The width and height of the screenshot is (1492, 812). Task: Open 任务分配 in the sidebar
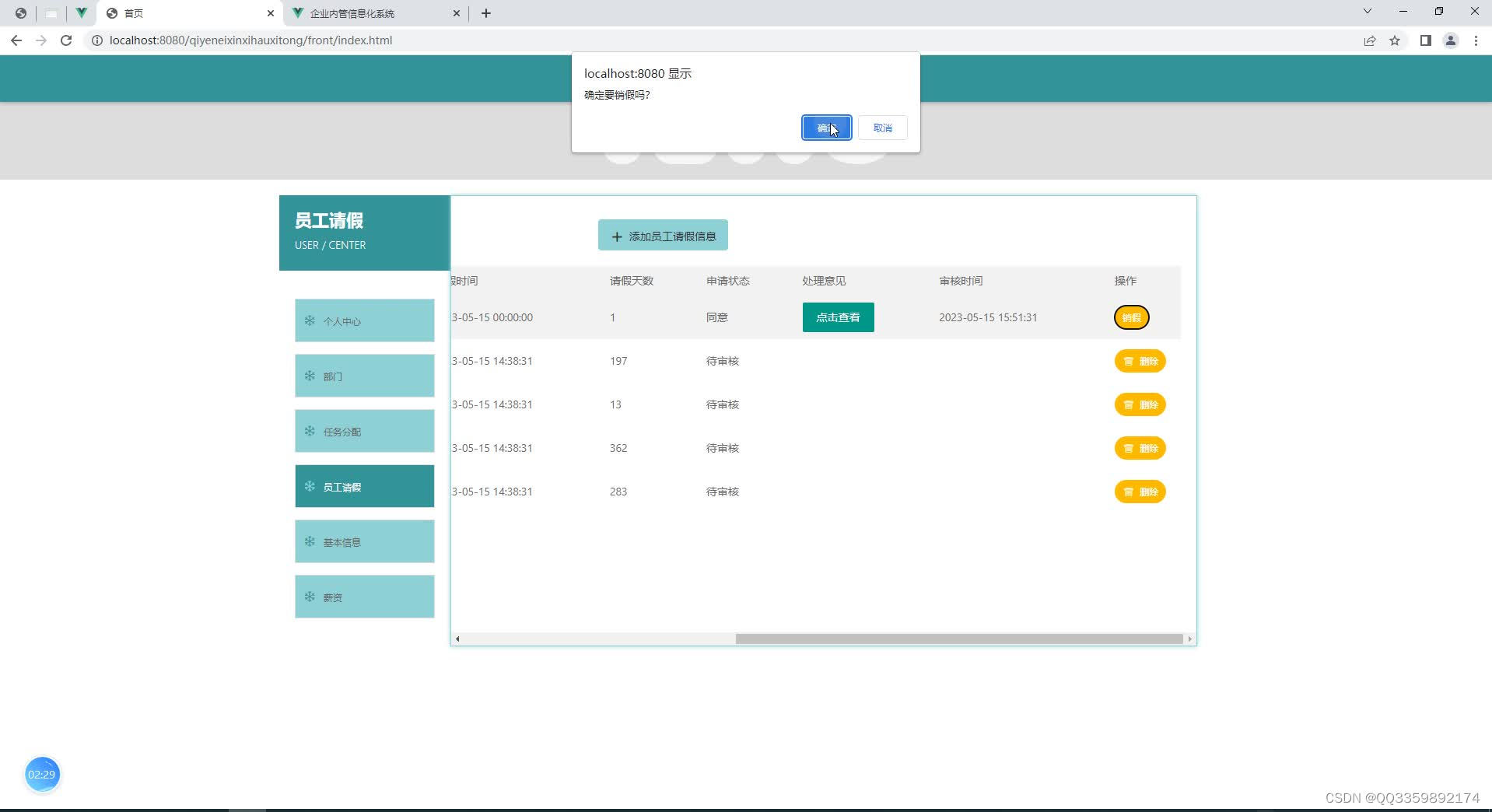pyautogui.click(x=364, y=431)
